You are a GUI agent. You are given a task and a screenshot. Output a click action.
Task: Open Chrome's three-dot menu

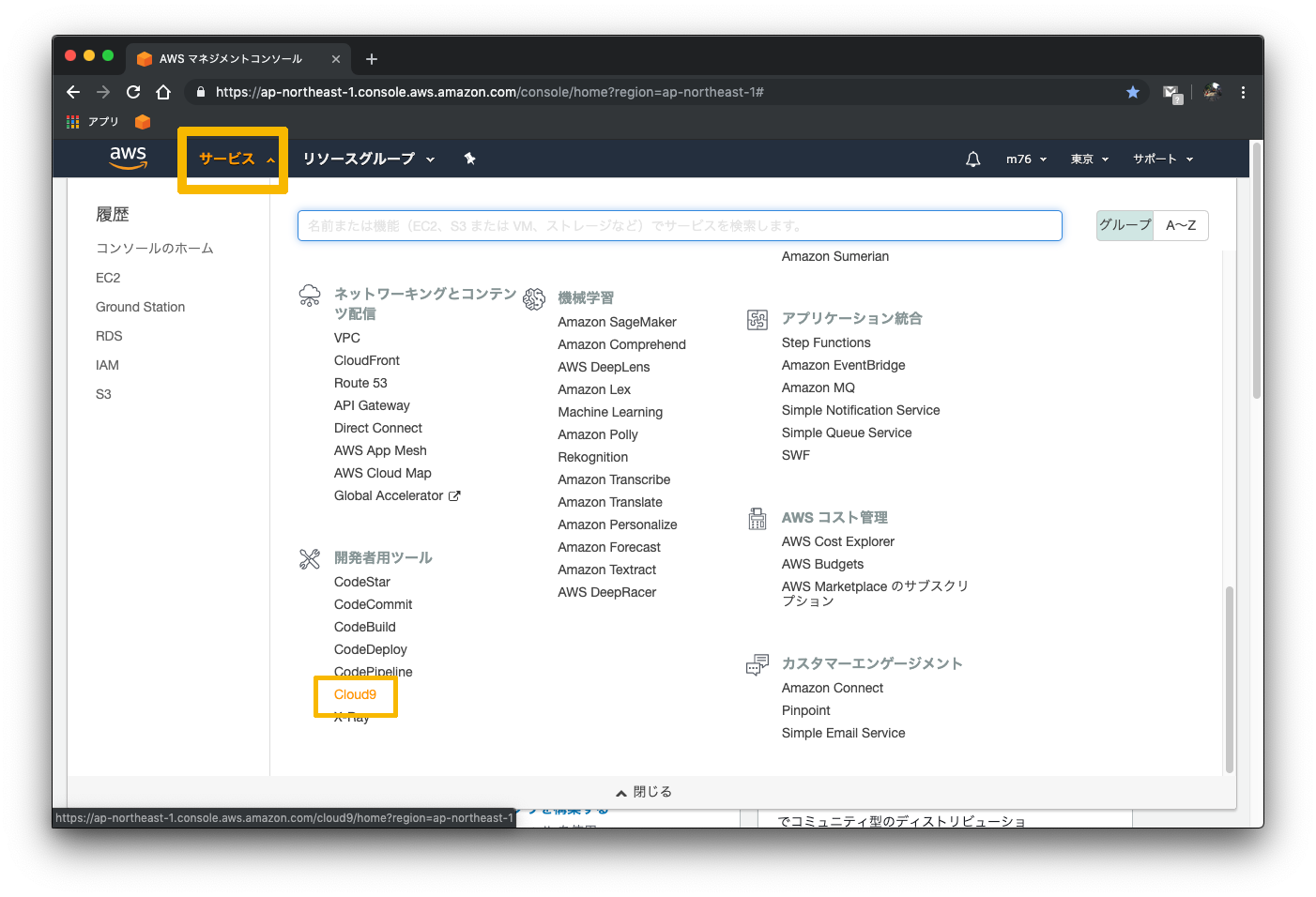click(1243, 92)
